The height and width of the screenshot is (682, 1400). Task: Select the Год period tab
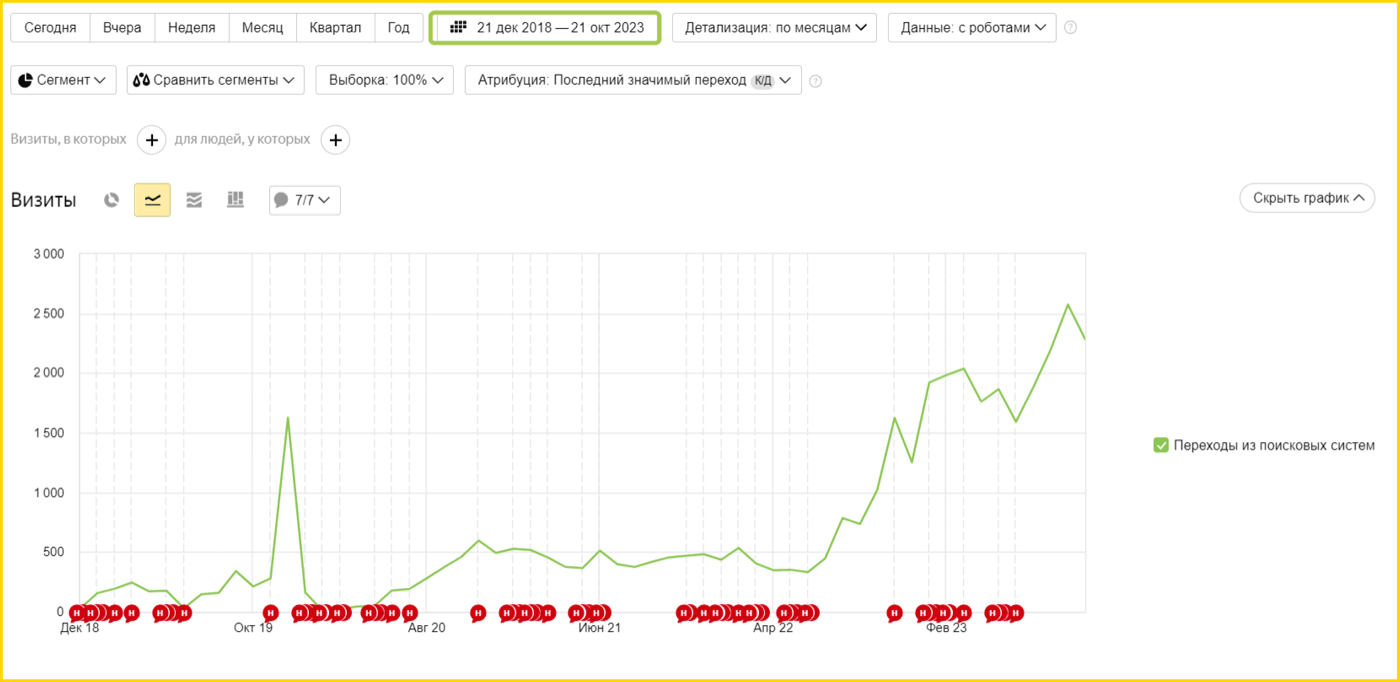399,28
